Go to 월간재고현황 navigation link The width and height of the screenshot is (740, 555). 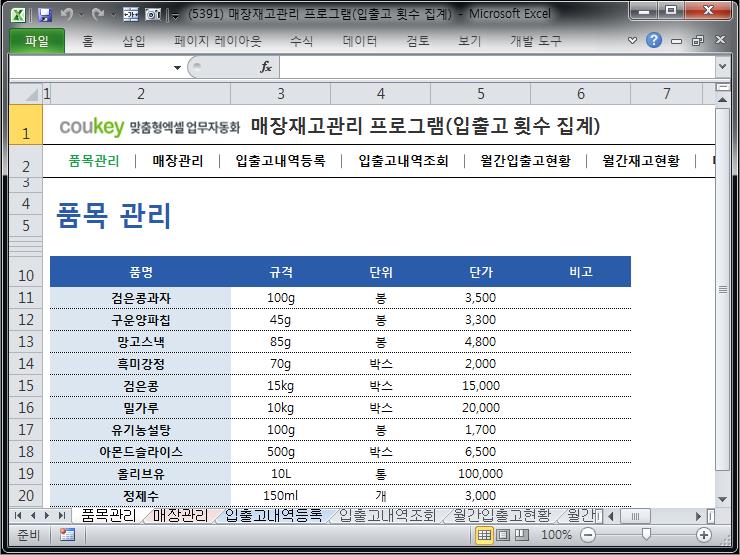click(641, 161)
